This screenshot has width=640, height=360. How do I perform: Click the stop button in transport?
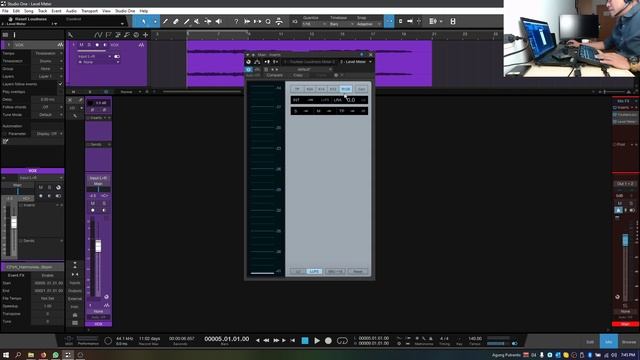[305, 340]
